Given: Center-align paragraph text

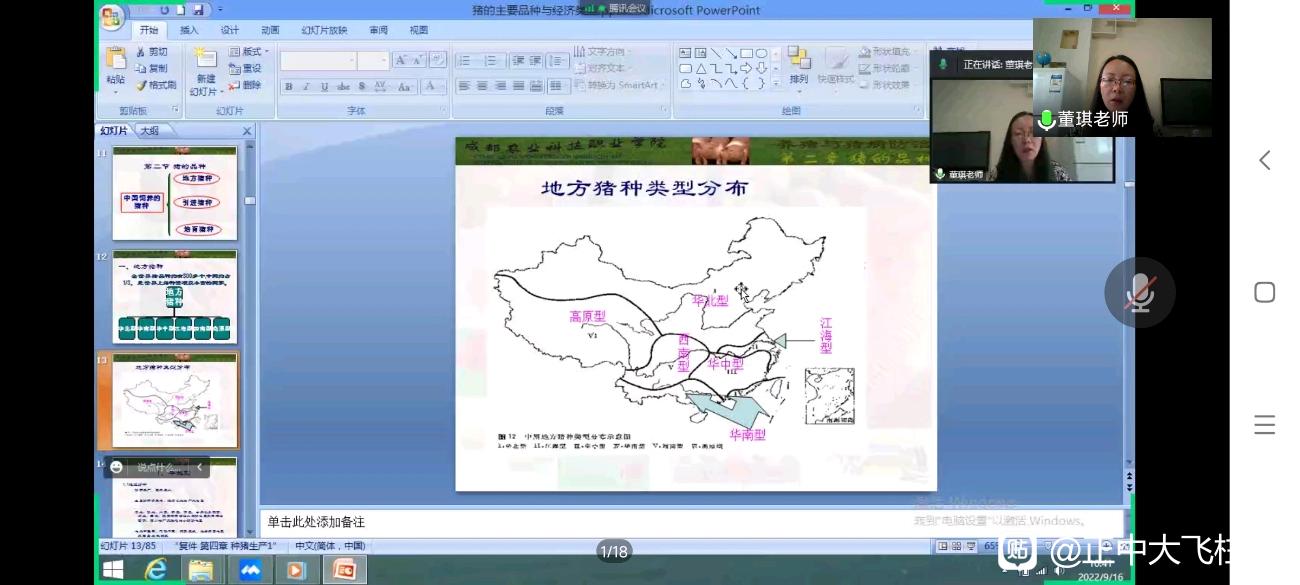Looking at the screenshot, I should 482,86.
